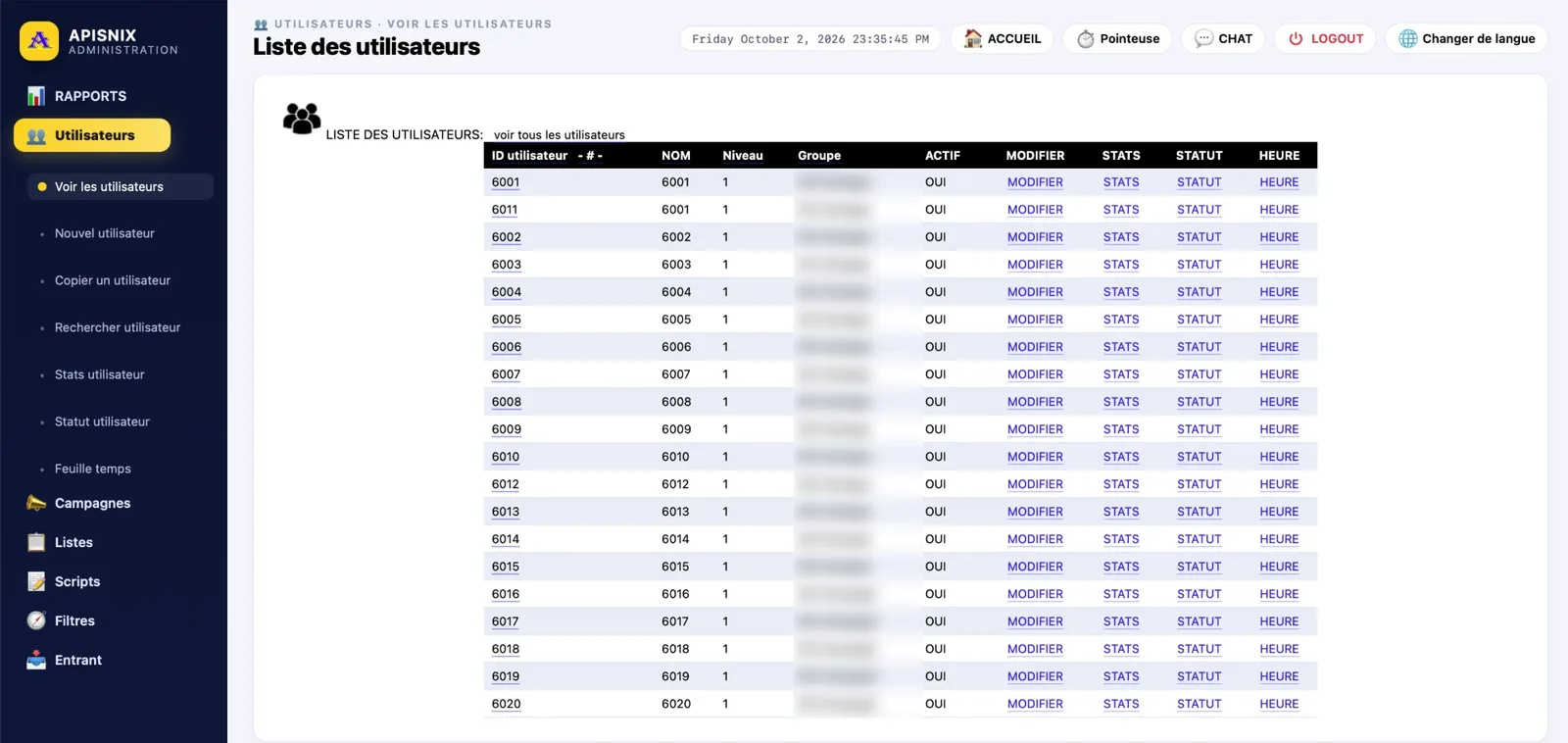This screenshot has width=1568, height=743.
Task: Sort by Niveau column header
Action: coord(743,156)
